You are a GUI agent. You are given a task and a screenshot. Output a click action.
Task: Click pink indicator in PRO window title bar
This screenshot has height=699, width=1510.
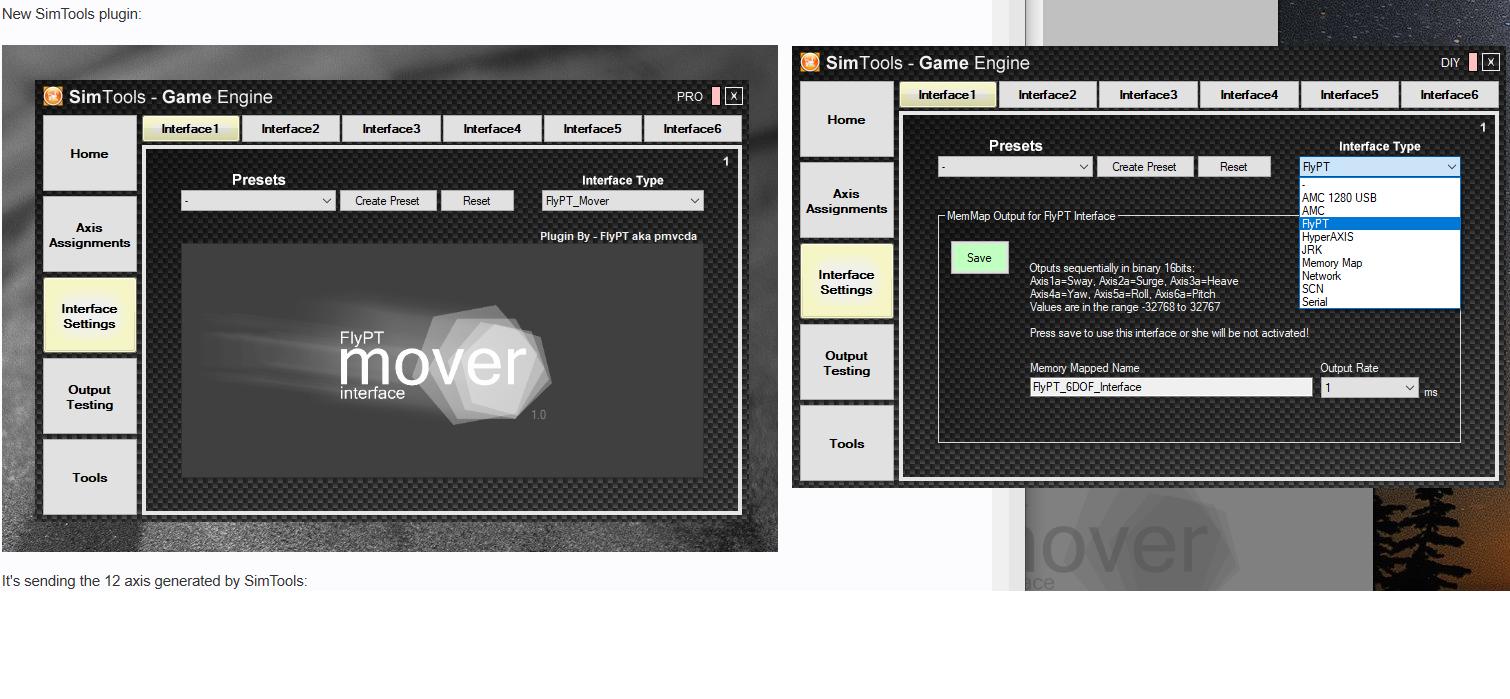click(x=716, y=96)
